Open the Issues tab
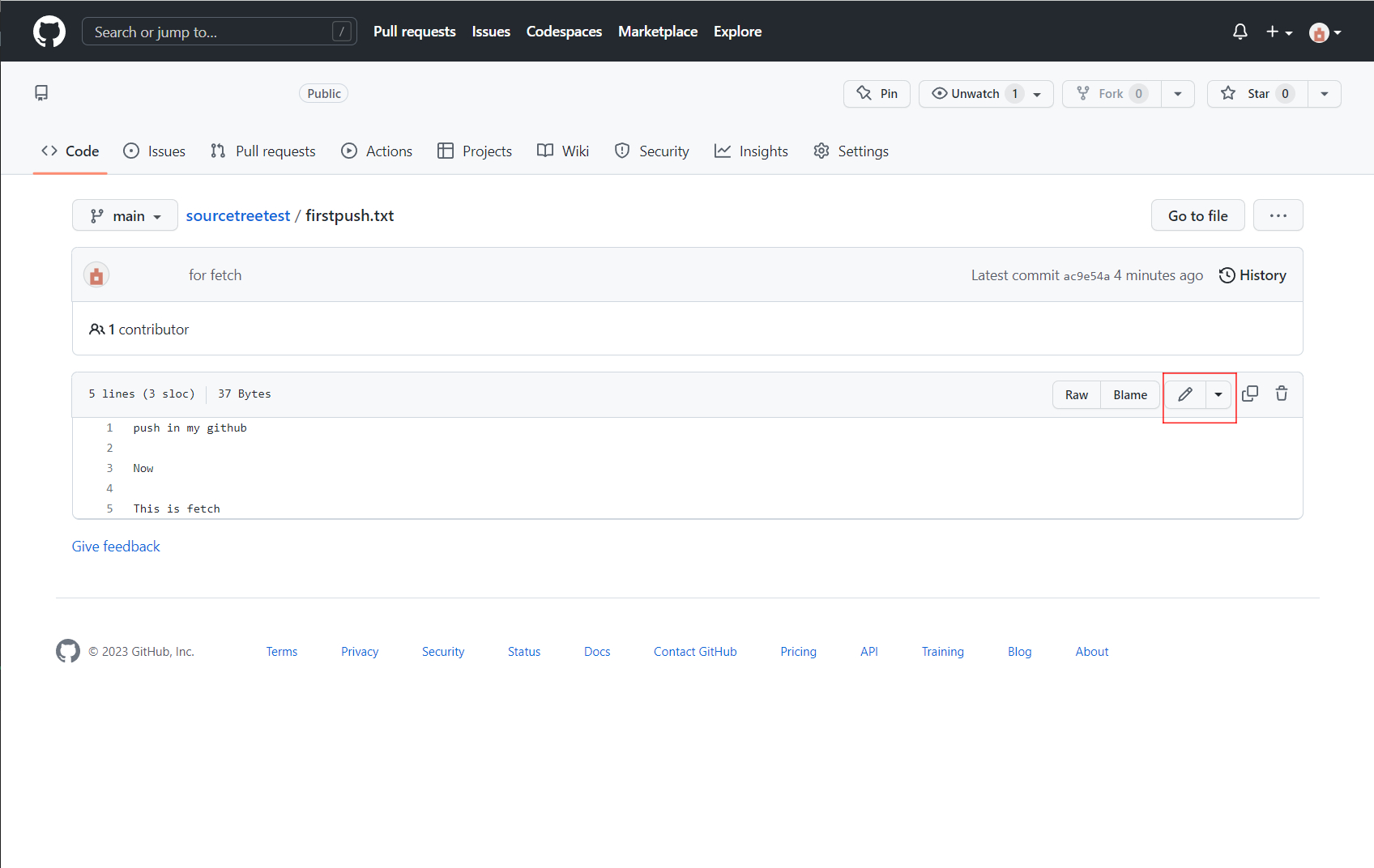The image size is (1374, 868). click(154, 151)
